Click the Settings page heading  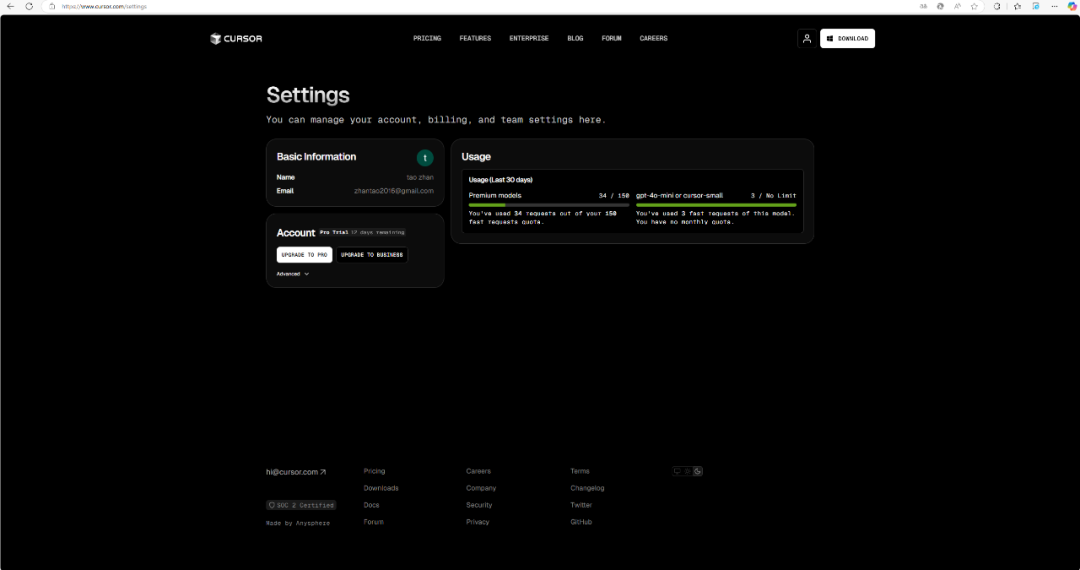click(308, 95)
